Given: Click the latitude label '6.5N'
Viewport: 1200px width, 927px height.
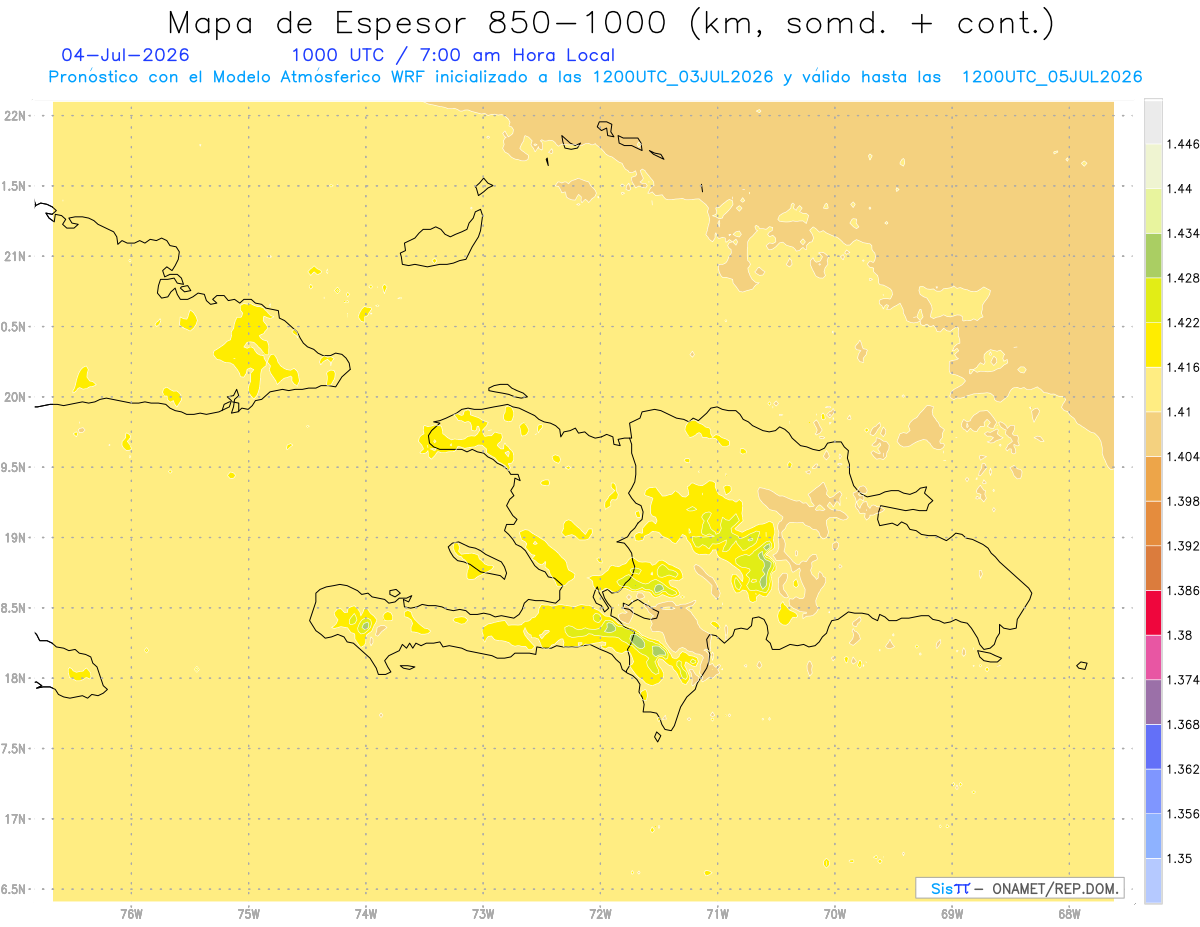Looking at the screenshot, I should pos(14,889).
